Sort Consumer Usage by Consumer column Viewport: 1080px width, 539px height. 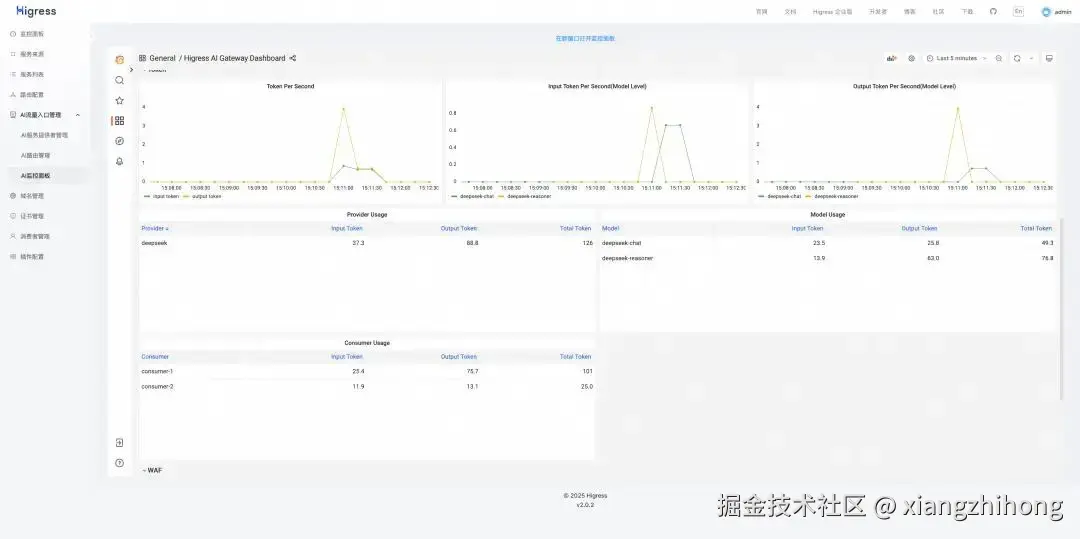click(x=155, y=357)
